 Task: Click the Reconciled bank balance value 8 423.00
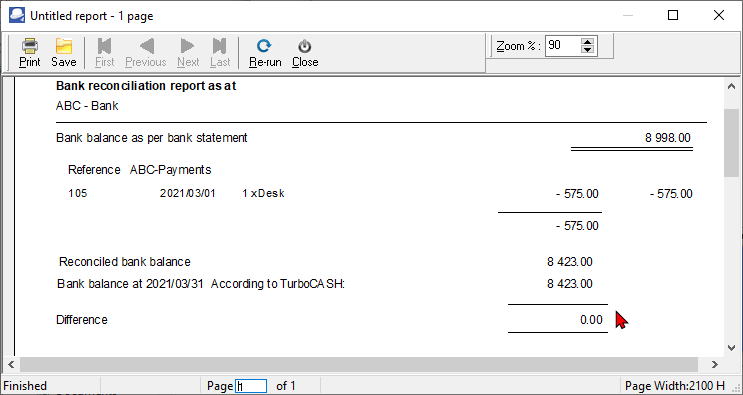[x=570, y=262]
